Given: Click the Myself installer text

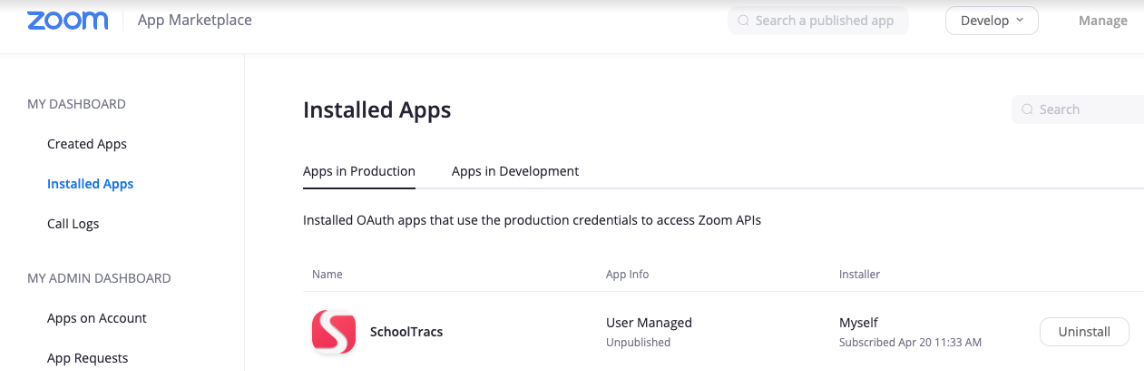Looking at the screenshot, I should 859,322.
